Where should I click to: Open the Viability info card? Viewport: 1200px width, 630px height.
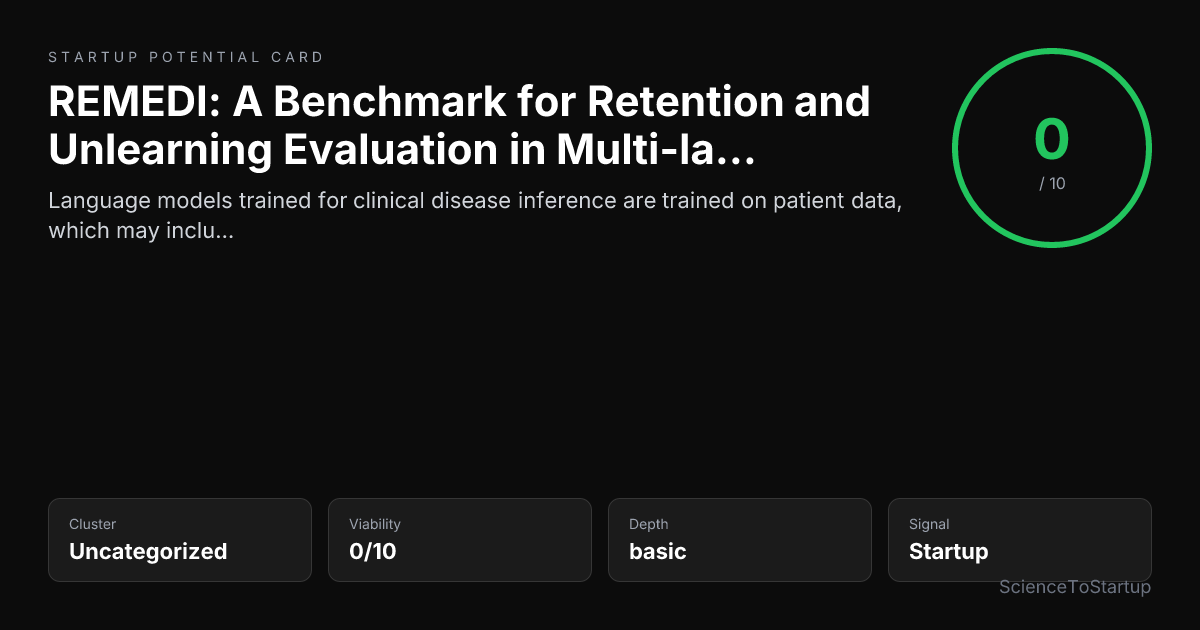(460, 540)
